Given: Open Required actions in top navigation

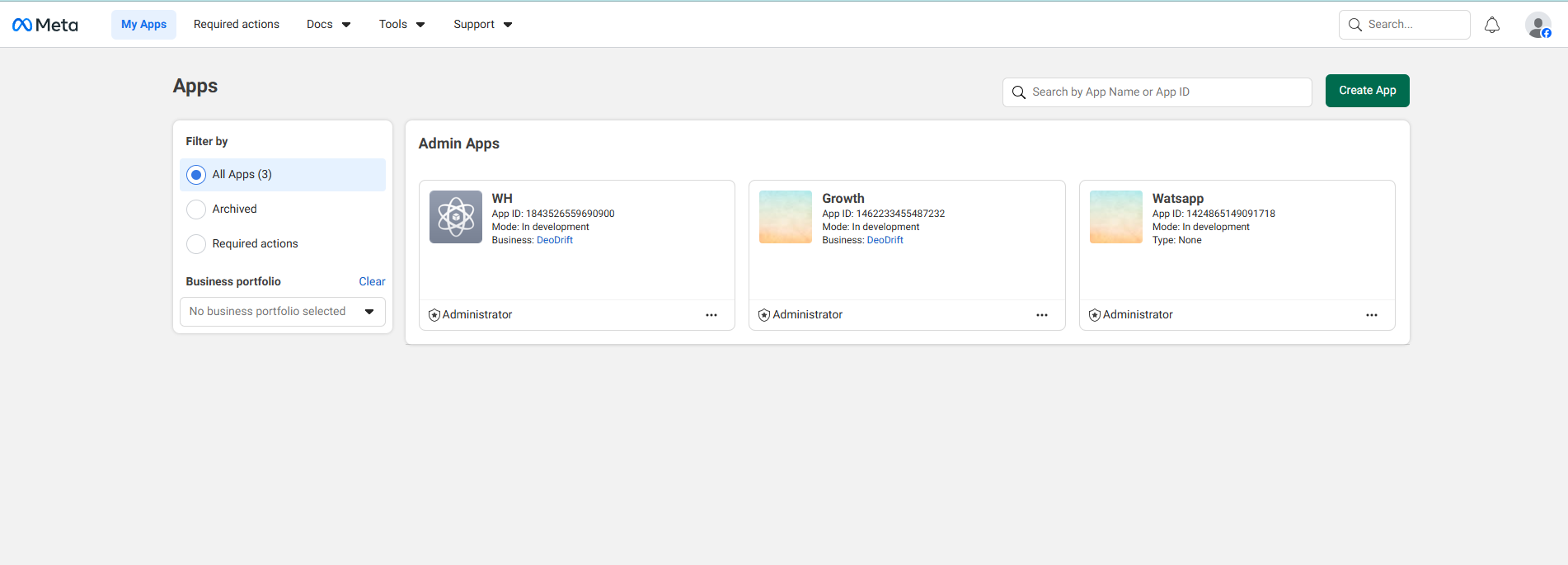Looking at the screenshot, I should (x=237, y=25).
